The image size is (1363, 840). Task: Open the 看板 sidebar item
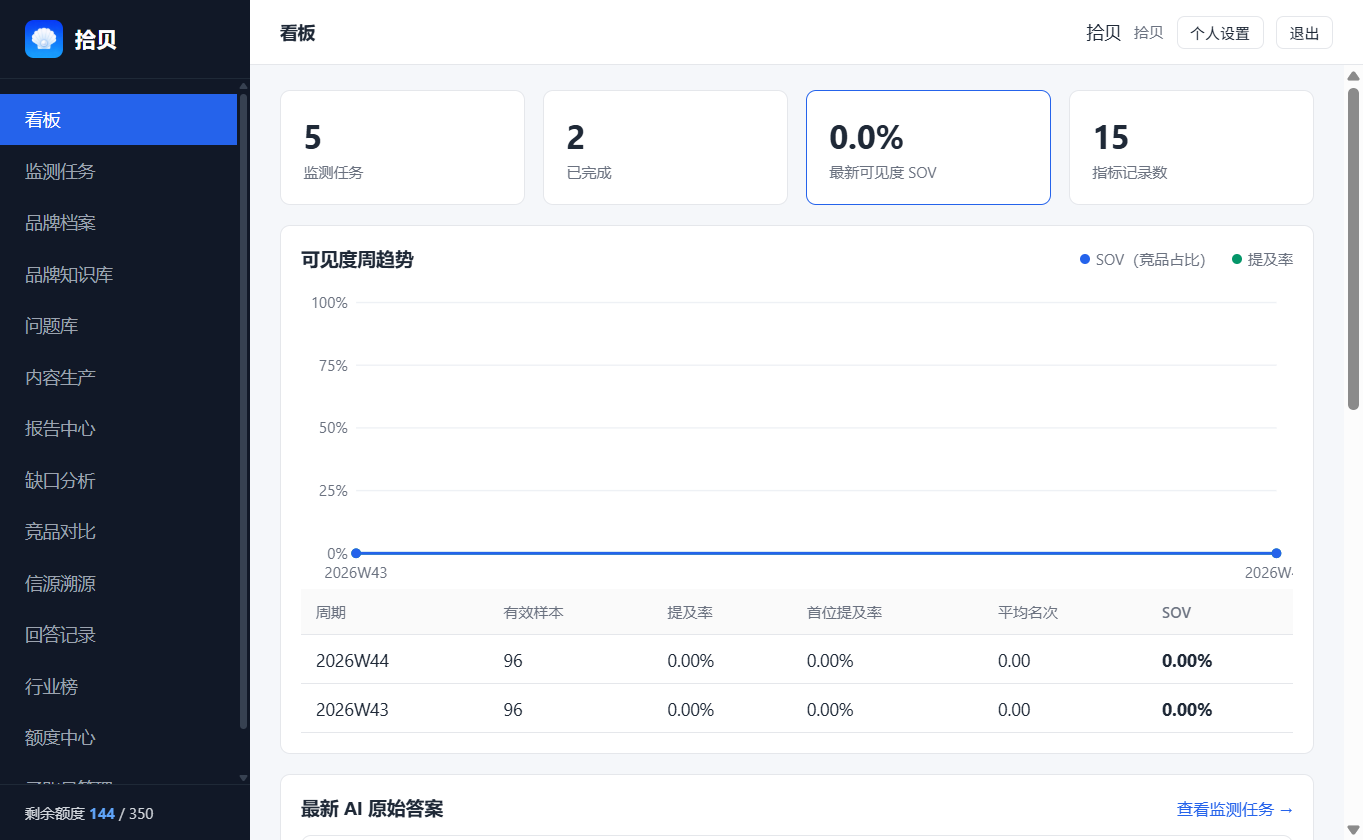(x=118, y=120)
